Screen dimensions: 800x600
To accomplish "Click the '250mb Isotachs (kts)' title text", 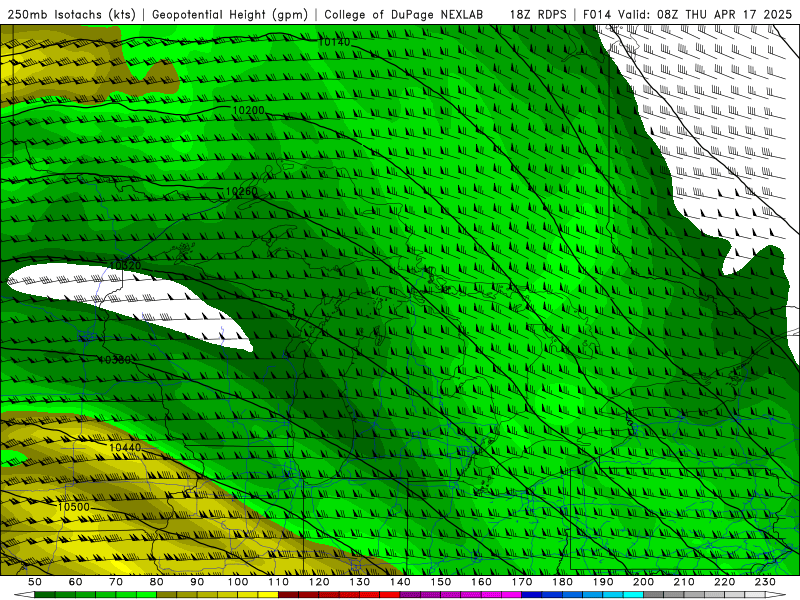I will (x=71, y=14).
